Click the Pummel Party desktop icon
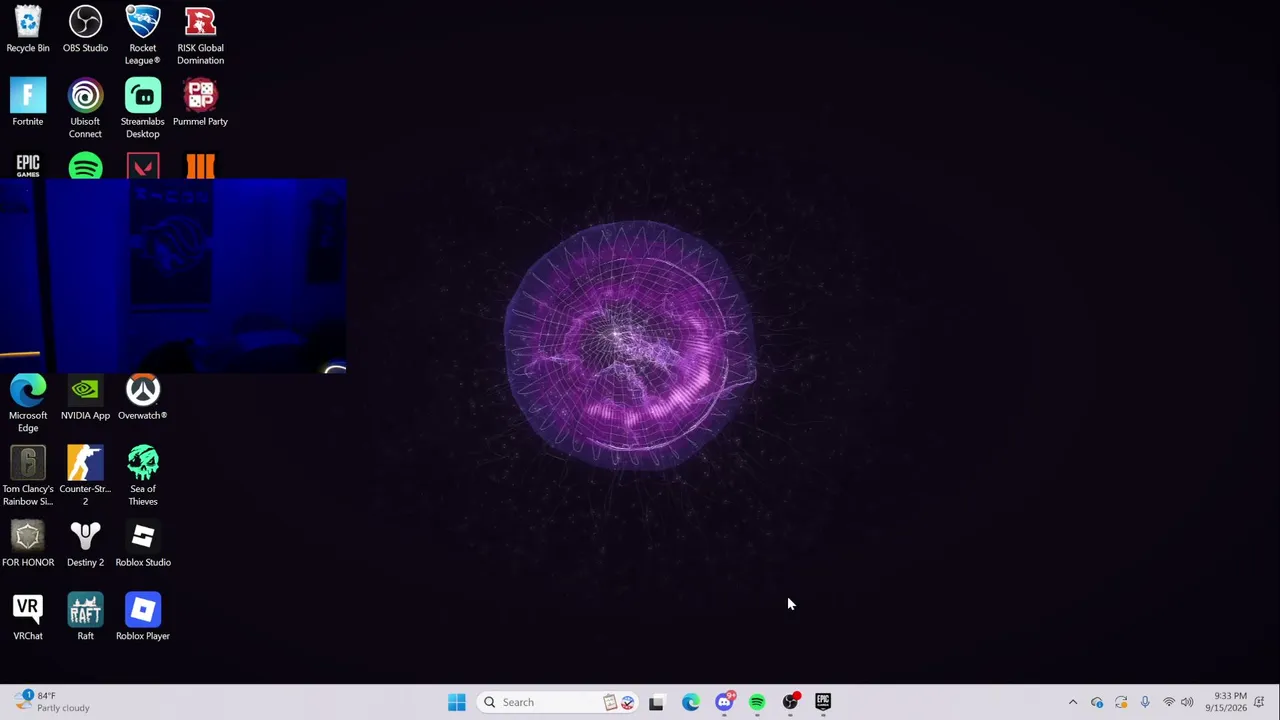The image size is (1280, 720). pyautogui.click(x=200, y=103)
